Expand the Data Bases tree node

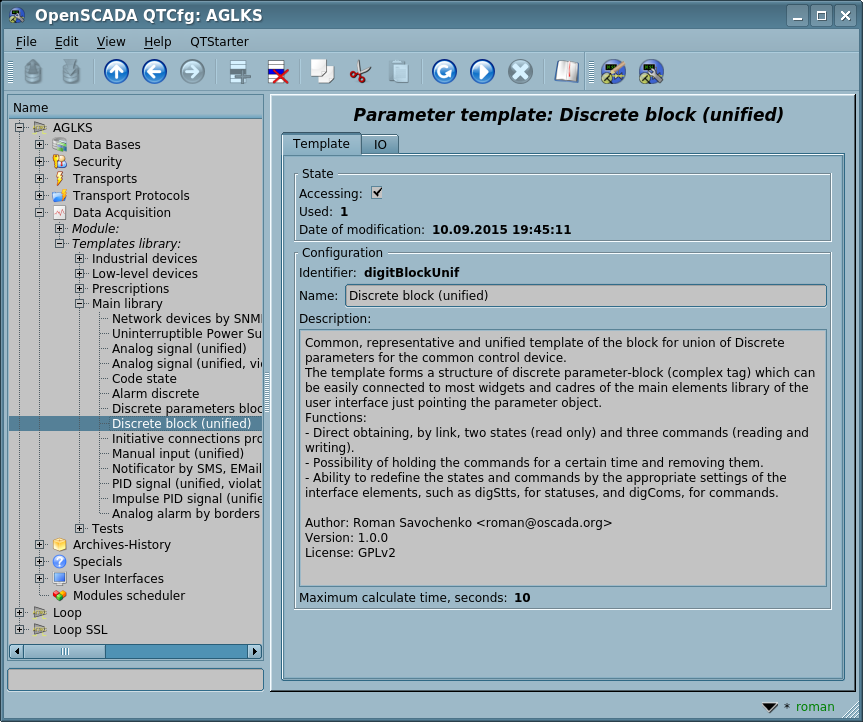point(40,145)
